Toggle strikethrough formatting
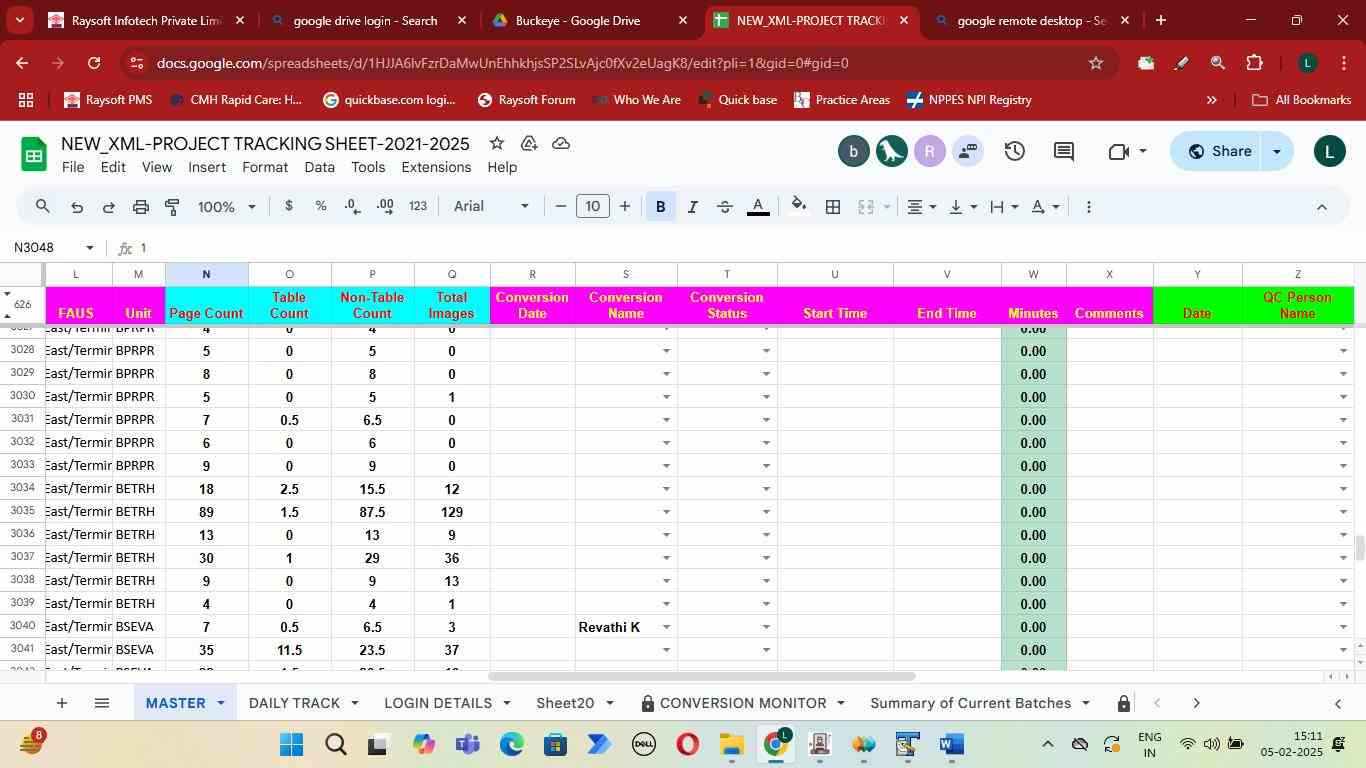 coord(725,207)
